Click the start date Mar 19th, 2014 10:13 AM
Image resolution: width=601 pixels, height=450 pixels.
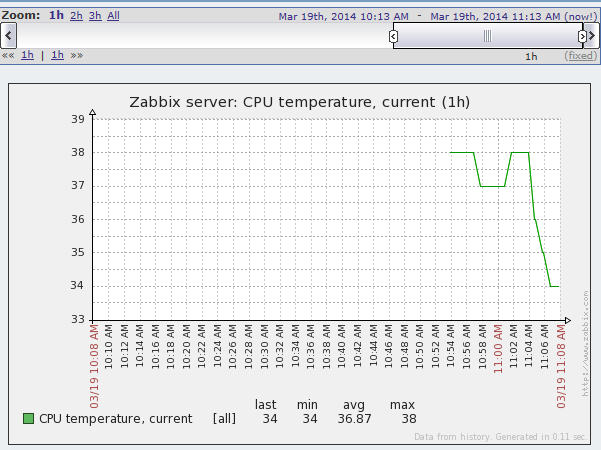pos(343,16)
